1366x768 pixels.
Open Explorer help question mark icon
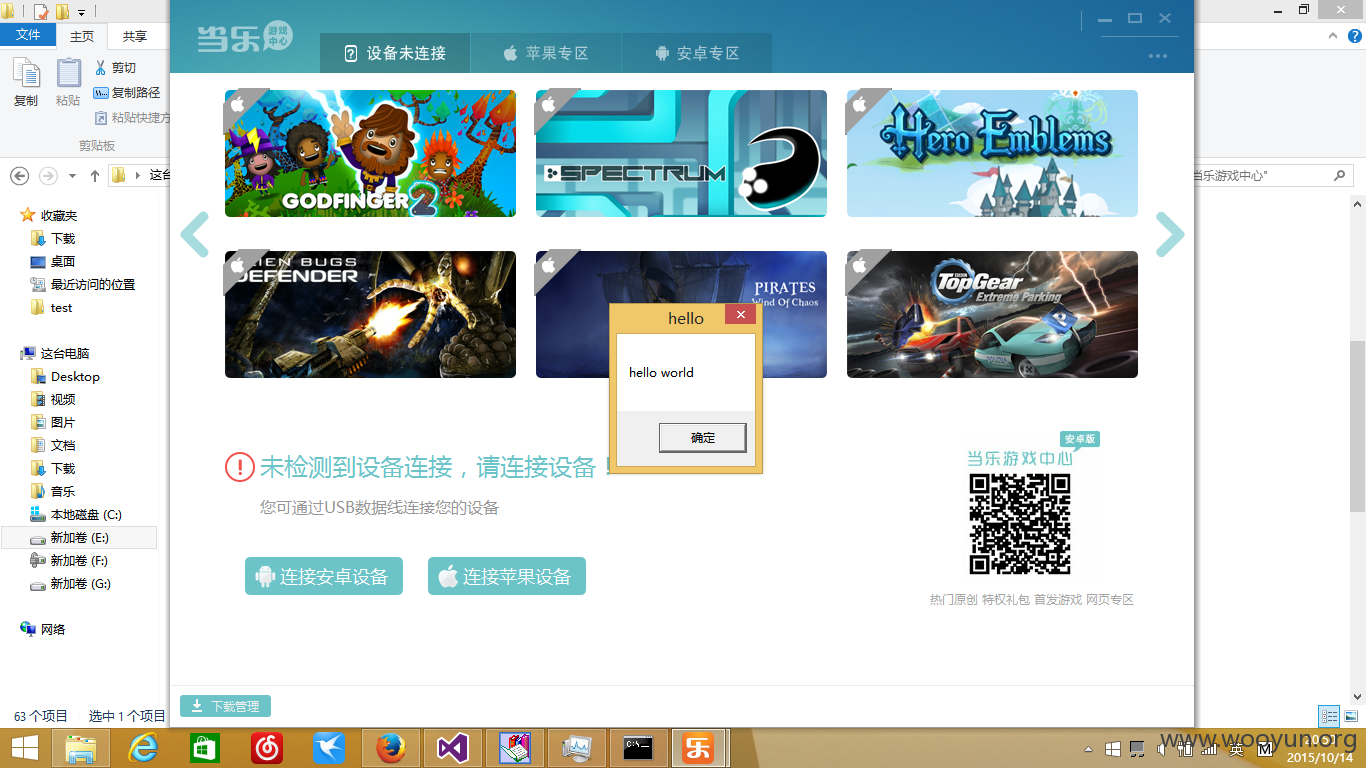1354,35
